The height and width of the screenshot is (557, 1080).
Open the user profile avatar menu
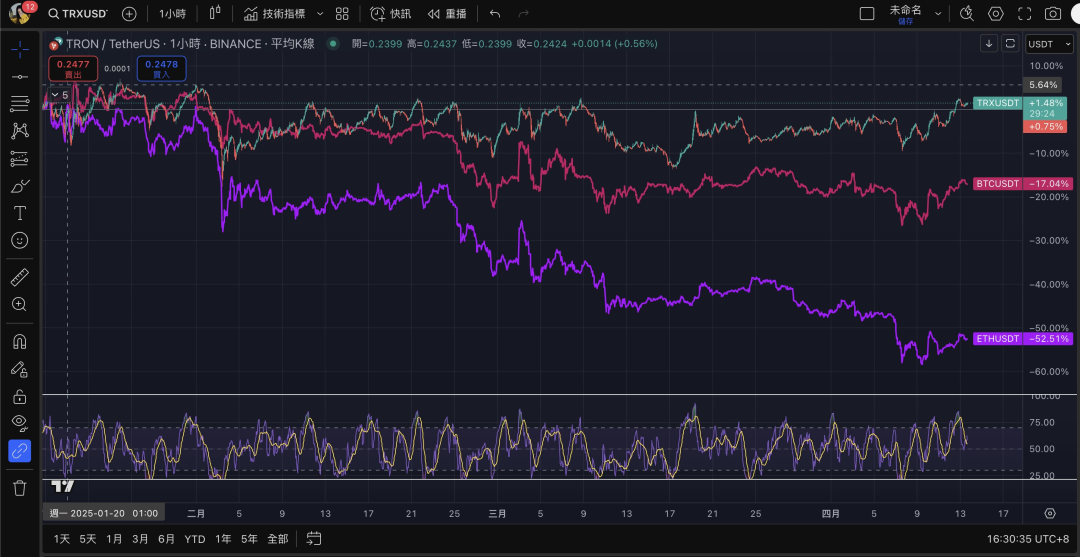click(19, 13)
